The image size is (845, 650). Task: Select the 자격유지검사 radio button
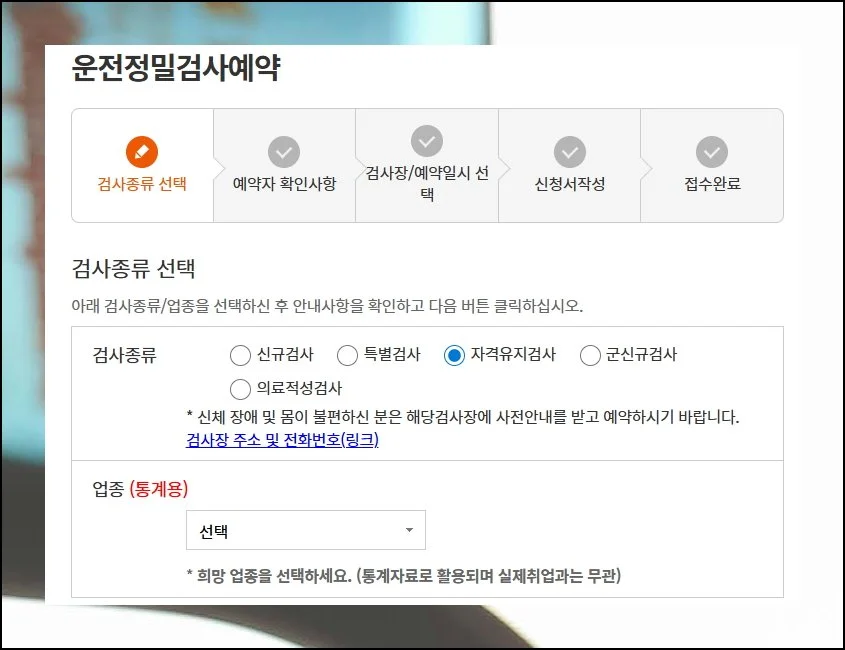(x=455, y=355)
